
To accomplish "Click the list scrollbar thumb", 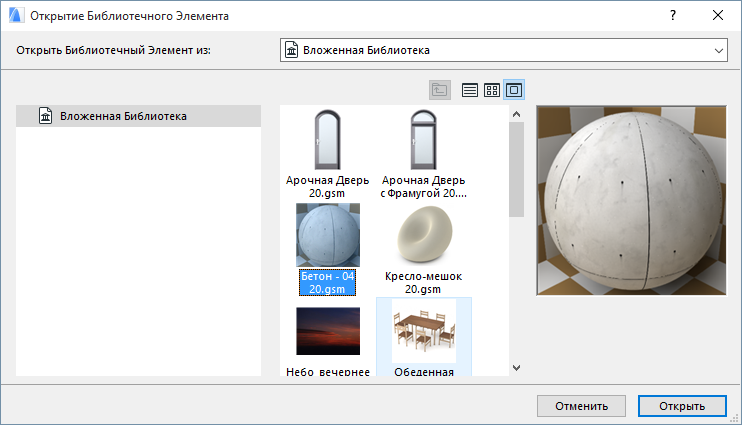I will tap(517, 169).
